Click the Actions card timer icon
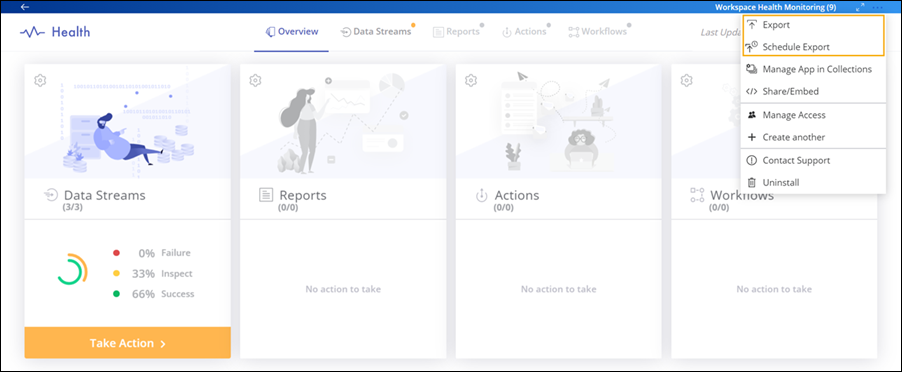 pos(481,195)
